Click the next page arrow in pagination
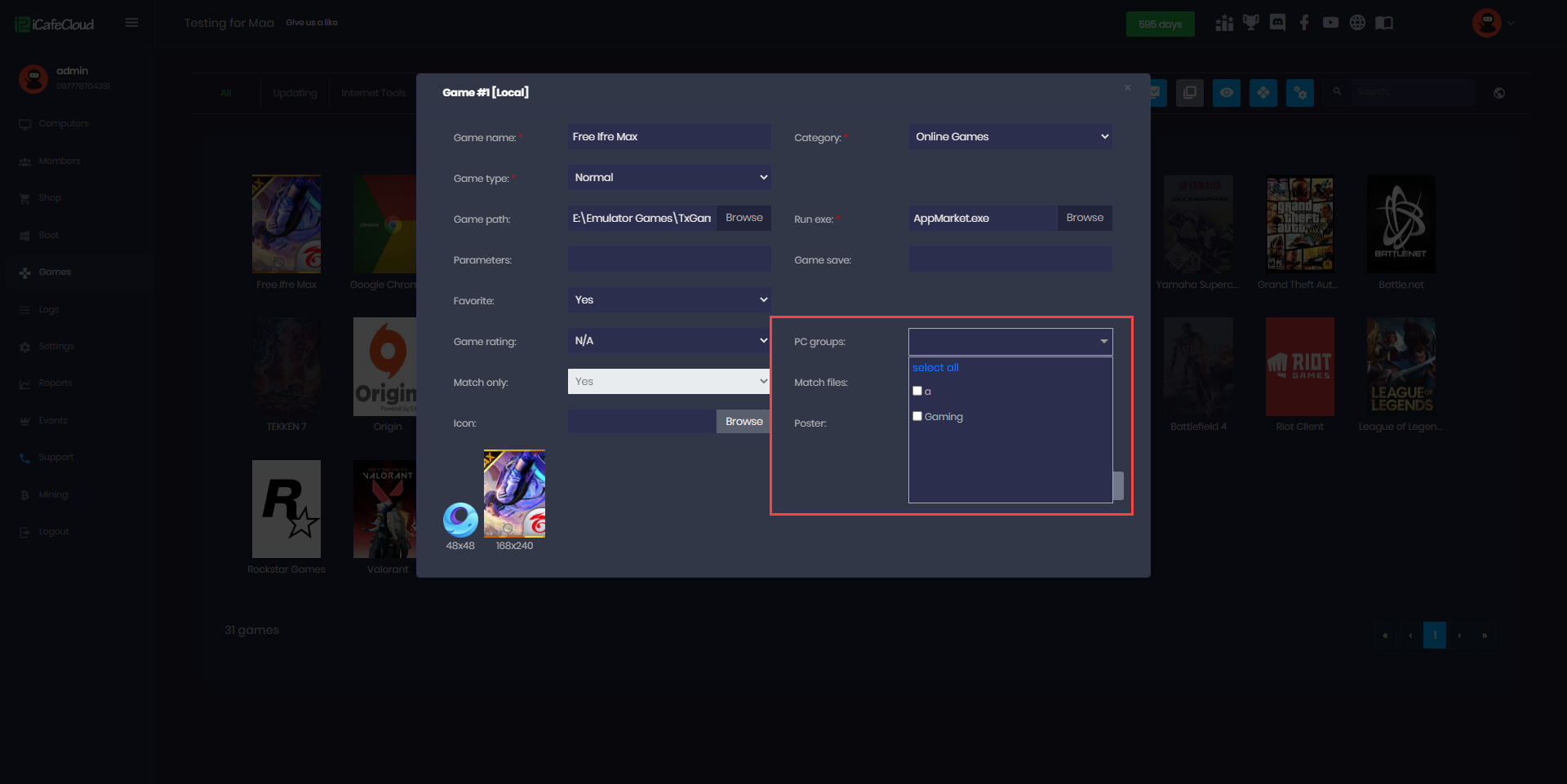Screen dimensions: 1567x784 pos(1459,636)
